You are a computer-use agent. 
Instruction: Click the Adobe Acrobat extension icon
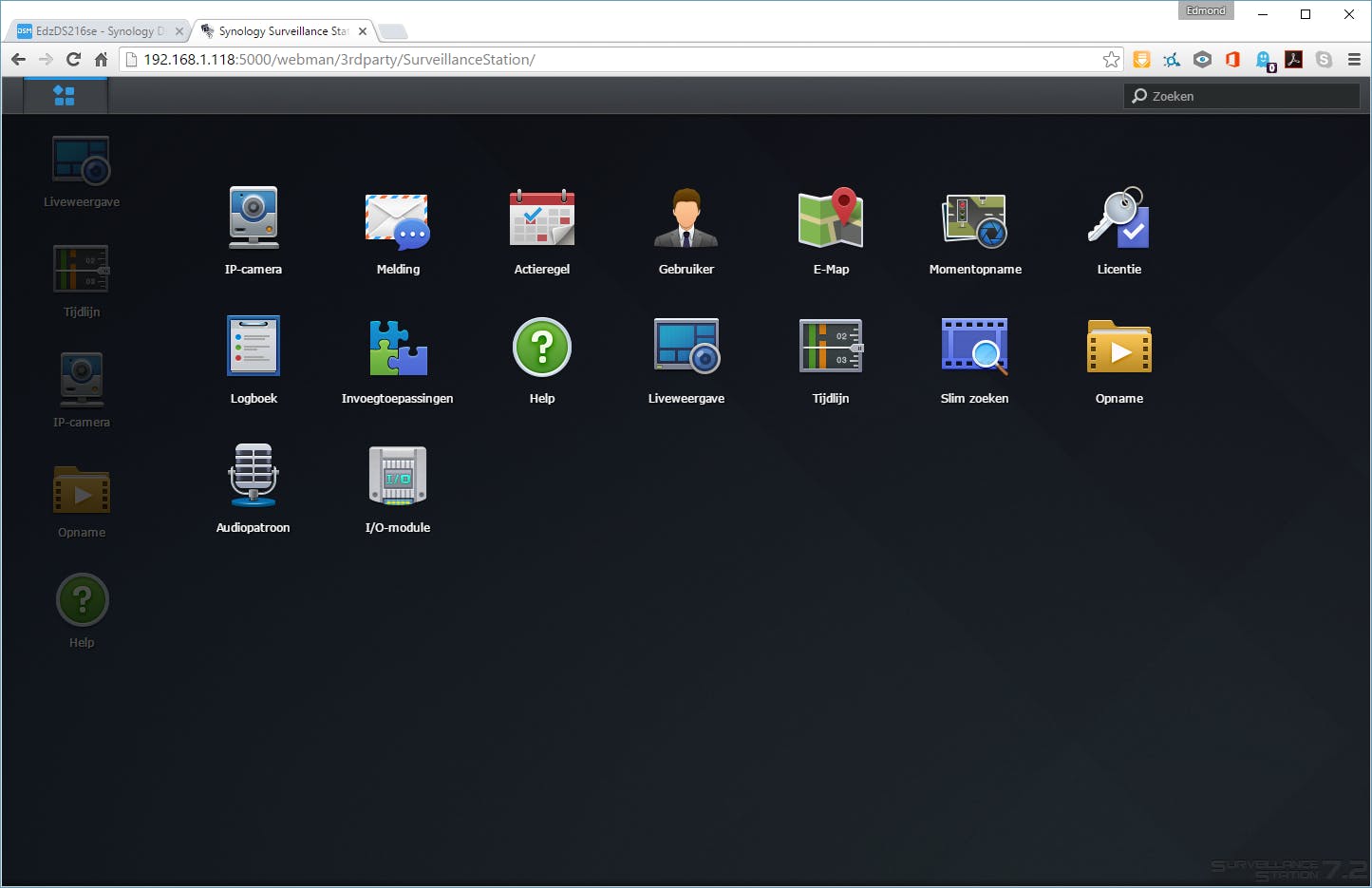click(x=1293, y=60)
